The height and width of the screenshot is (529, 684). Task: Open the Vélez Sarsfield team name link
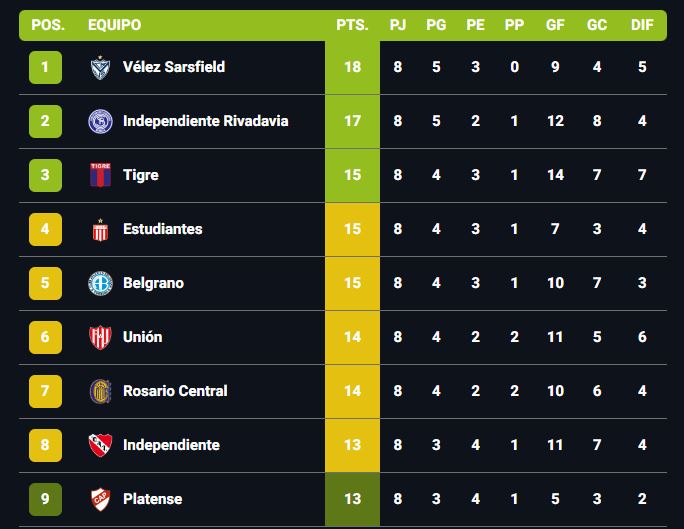(x=173, y=67)
